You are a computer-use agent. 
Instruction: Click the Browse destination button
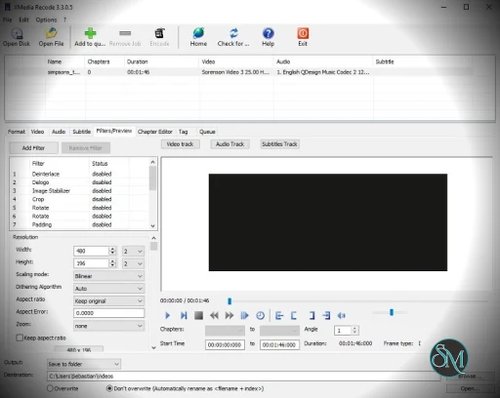469,376
